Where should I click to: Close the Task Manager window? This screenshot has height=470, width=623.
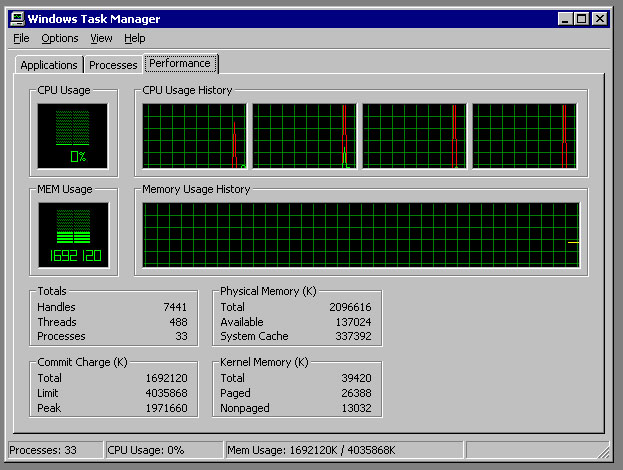[x=600, y=19]
